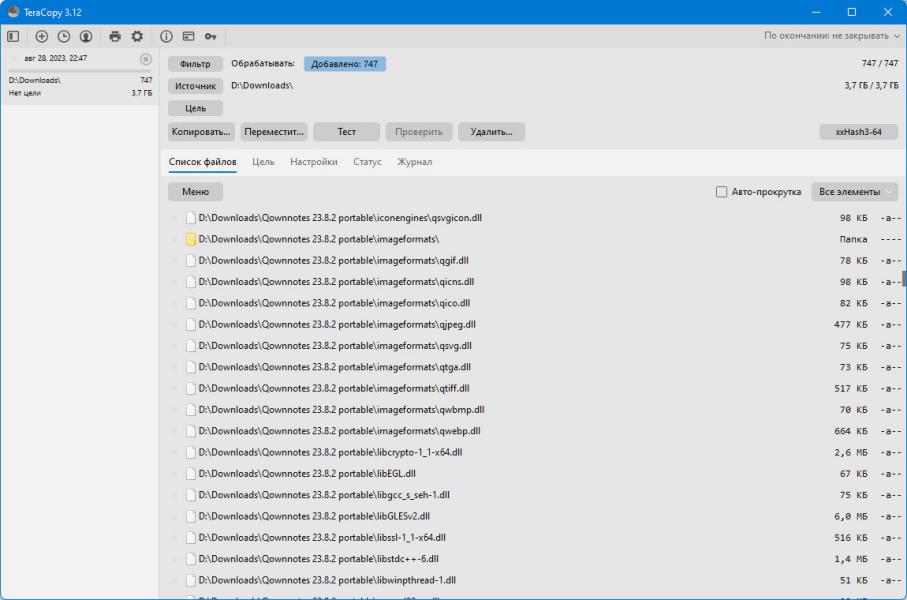Select the qwebp.dll row
The height and width of the screenshot is (600, 907).
(534, 431)
